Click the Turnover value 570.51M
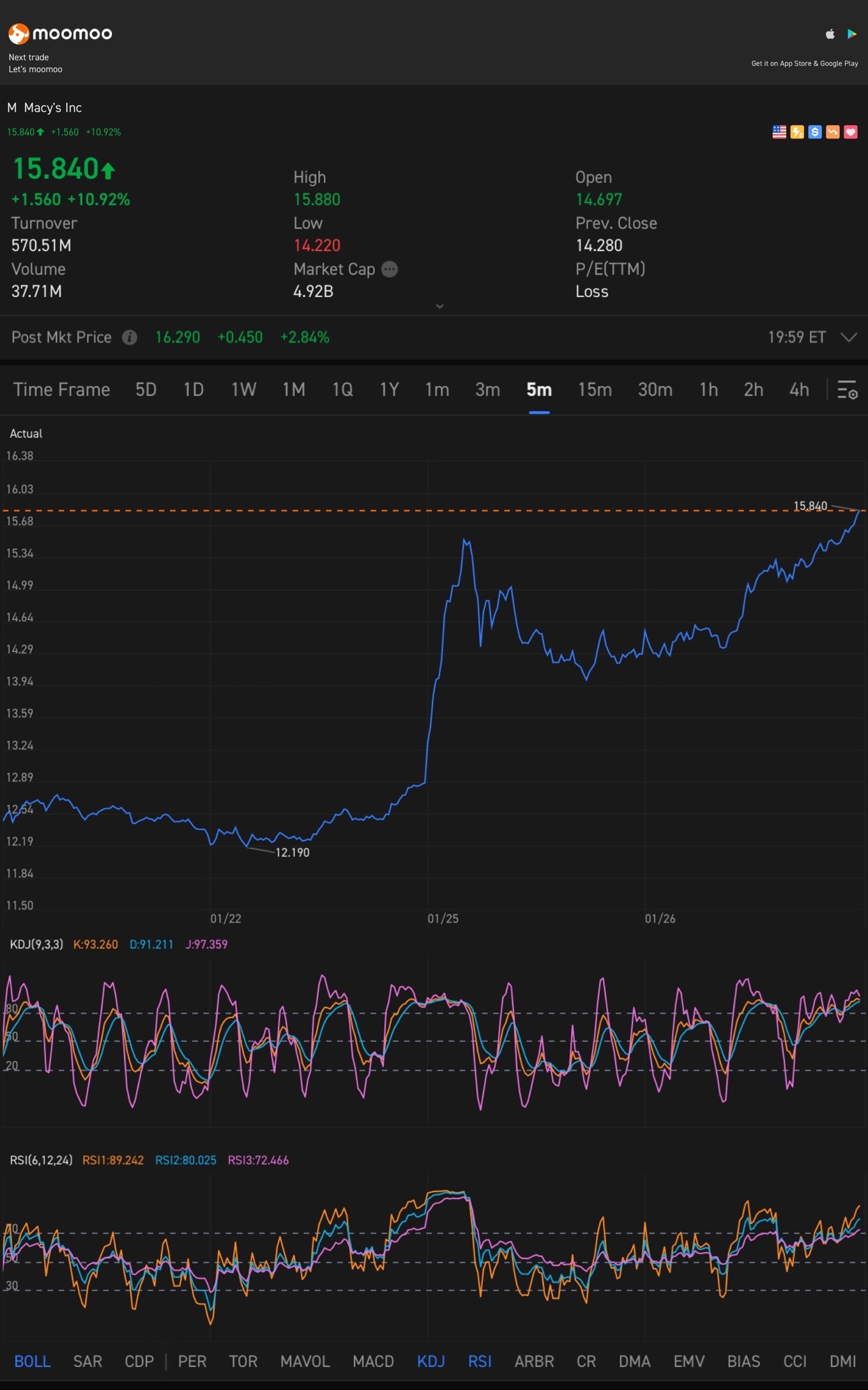The width and height of the screenshot is (868, 1390). [42, 245]
